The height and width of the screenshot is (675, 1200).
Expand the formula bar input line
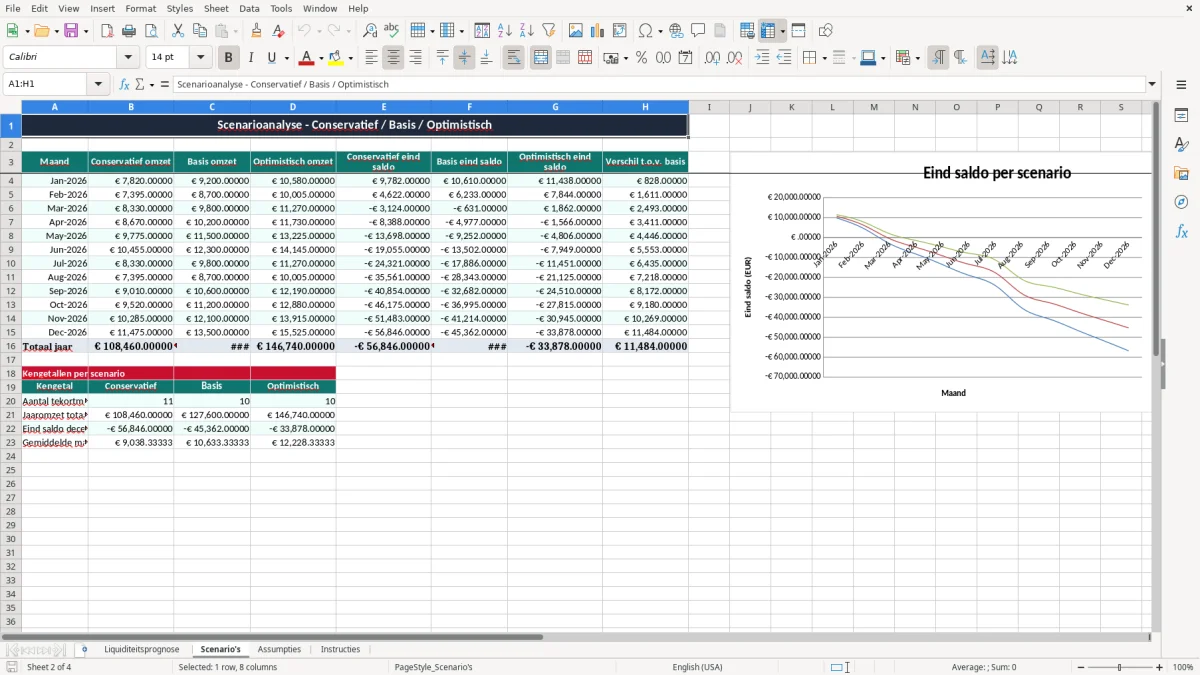point(1152,84)
